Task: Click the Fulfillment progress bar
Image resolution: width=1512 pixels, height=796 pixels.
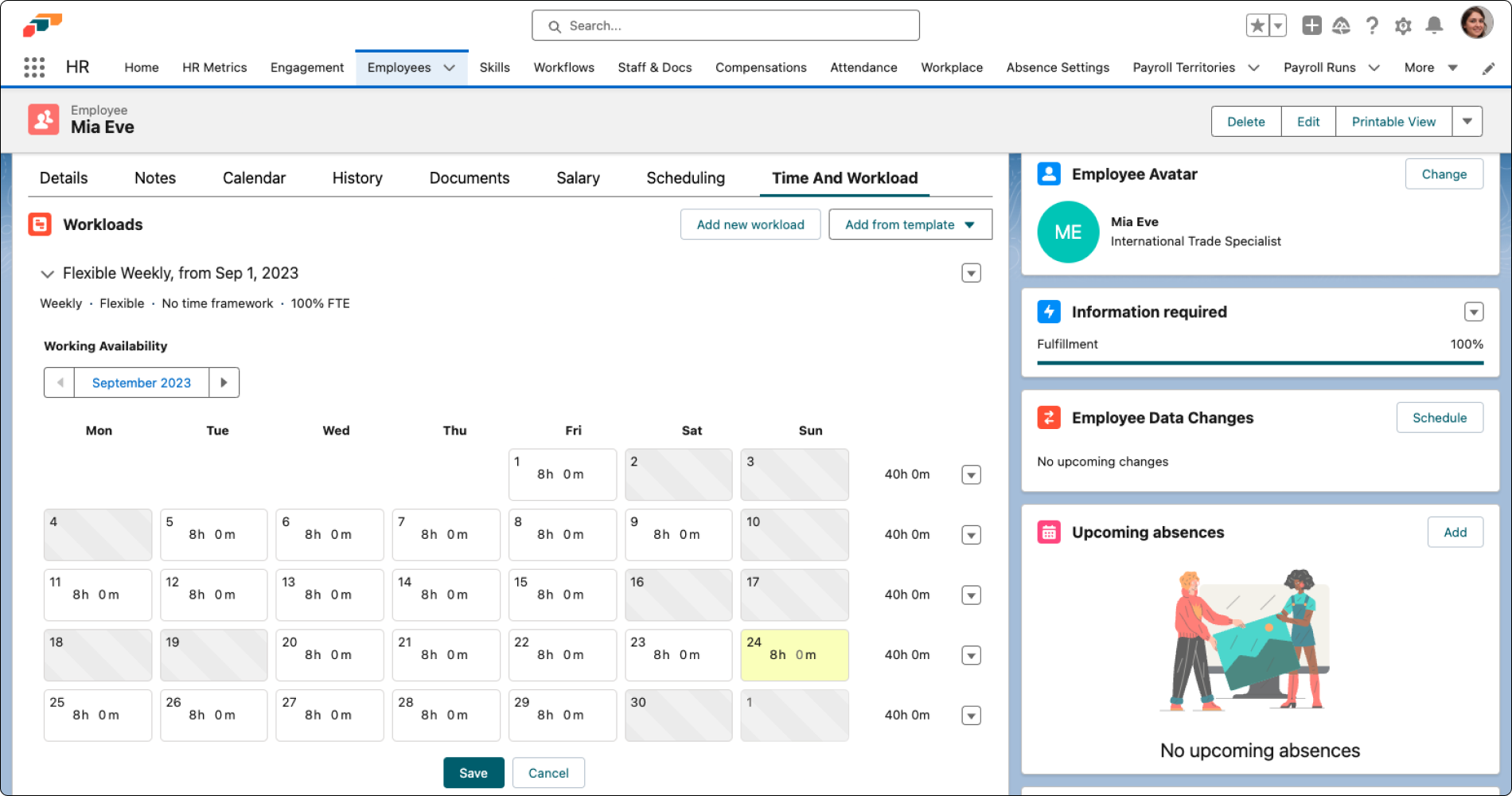Action: (1259, 365)
